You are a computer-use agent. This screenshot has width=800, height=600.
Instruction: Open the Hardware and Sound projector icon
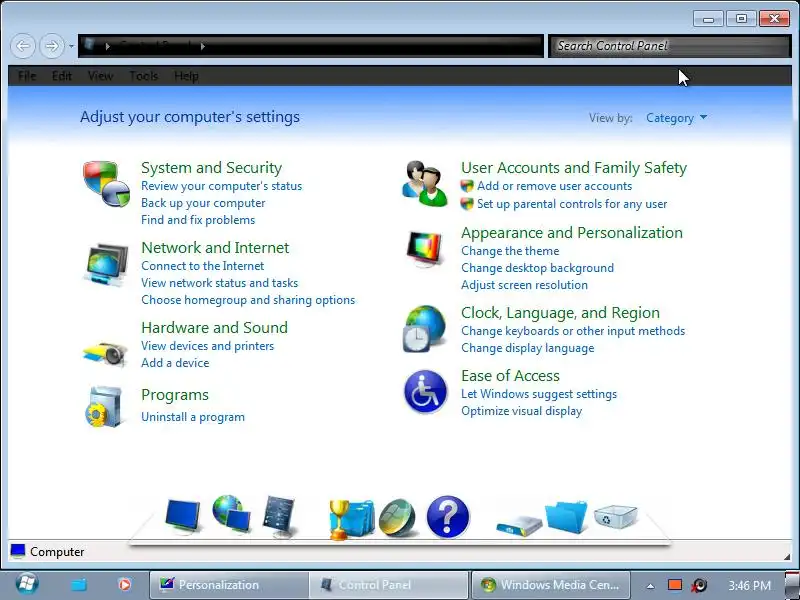[x=106, y=353]
